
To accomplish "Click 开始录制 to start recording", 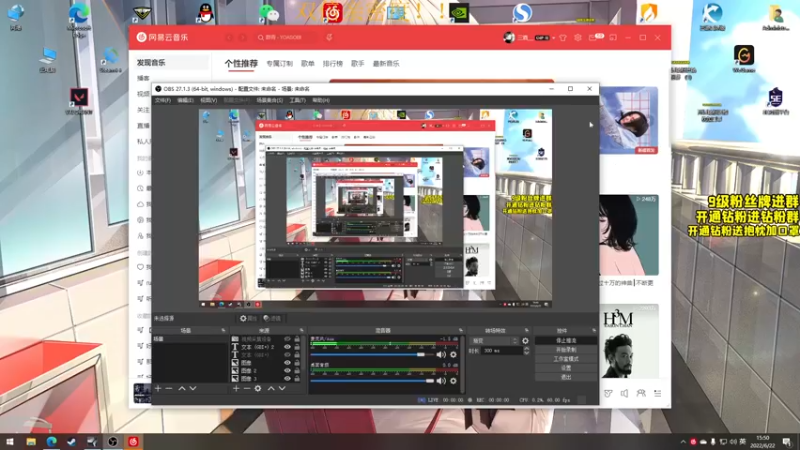I will point(566,350).
